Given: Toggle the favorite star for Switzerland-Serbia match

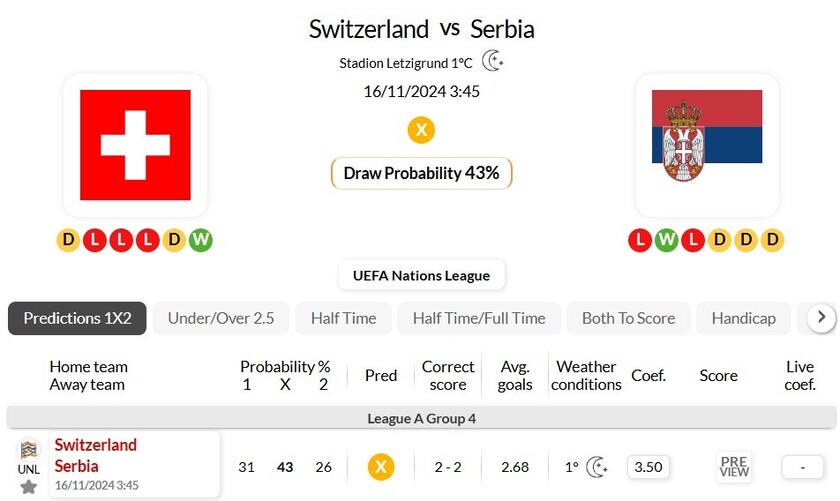Looking at the screenshot, I should pyautogui.click(x=29, y=487).
